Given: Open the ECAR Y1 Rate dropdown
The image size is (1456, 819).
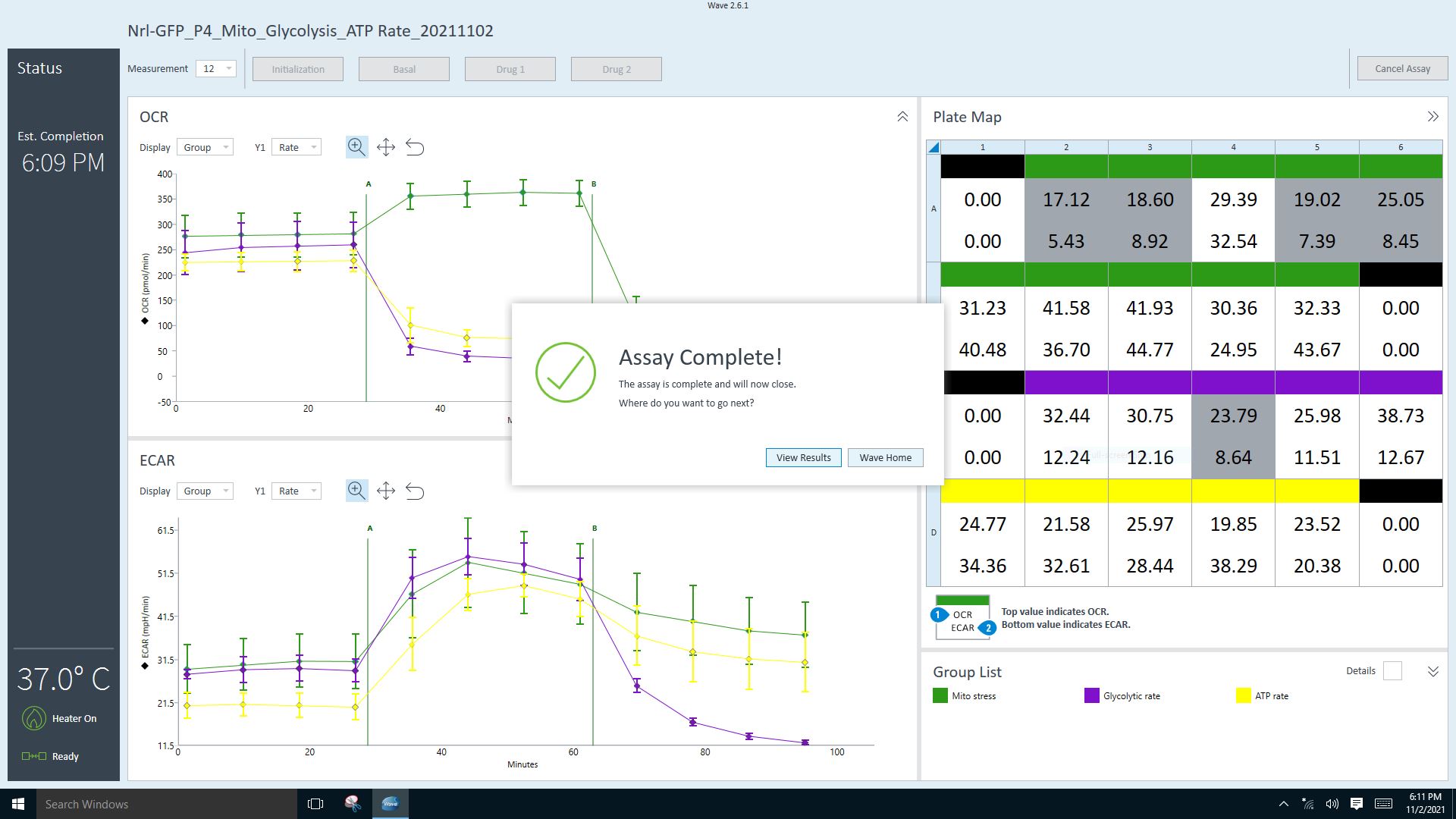Looking at the screenshot, I should coord(296,491).
